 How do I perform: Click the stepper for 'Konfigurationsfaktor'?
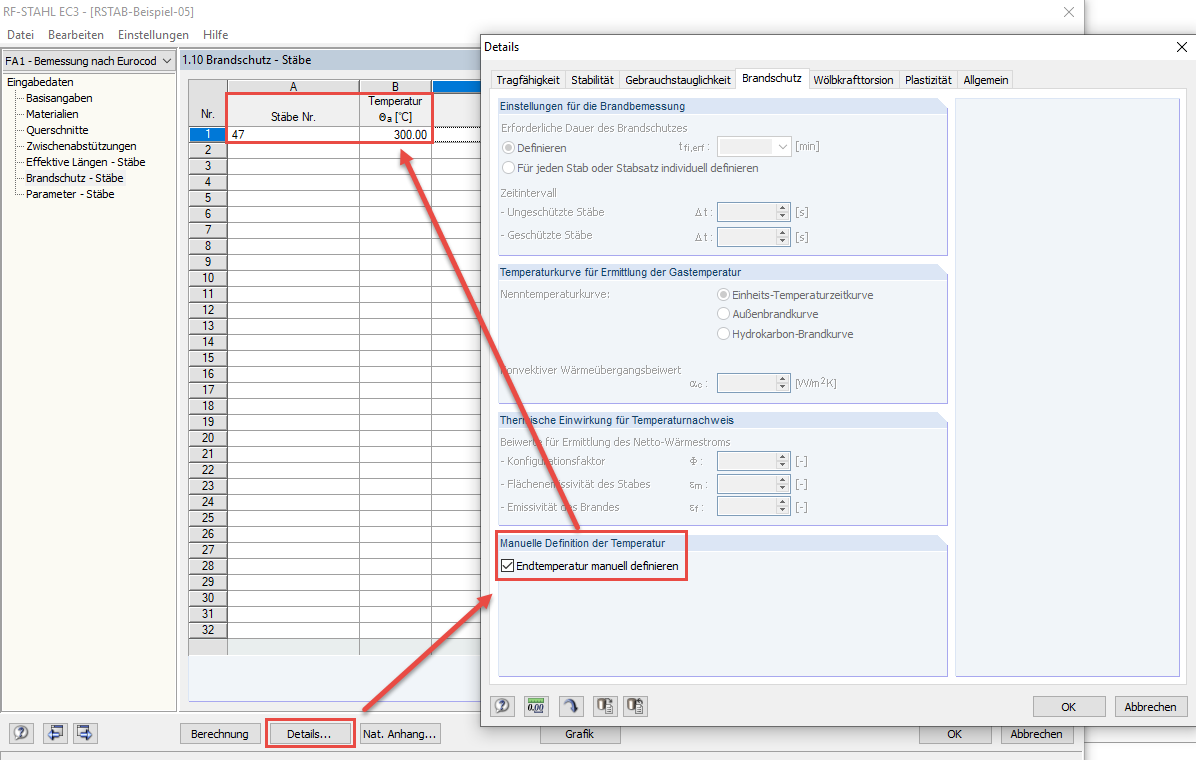(x=781, y=461)
